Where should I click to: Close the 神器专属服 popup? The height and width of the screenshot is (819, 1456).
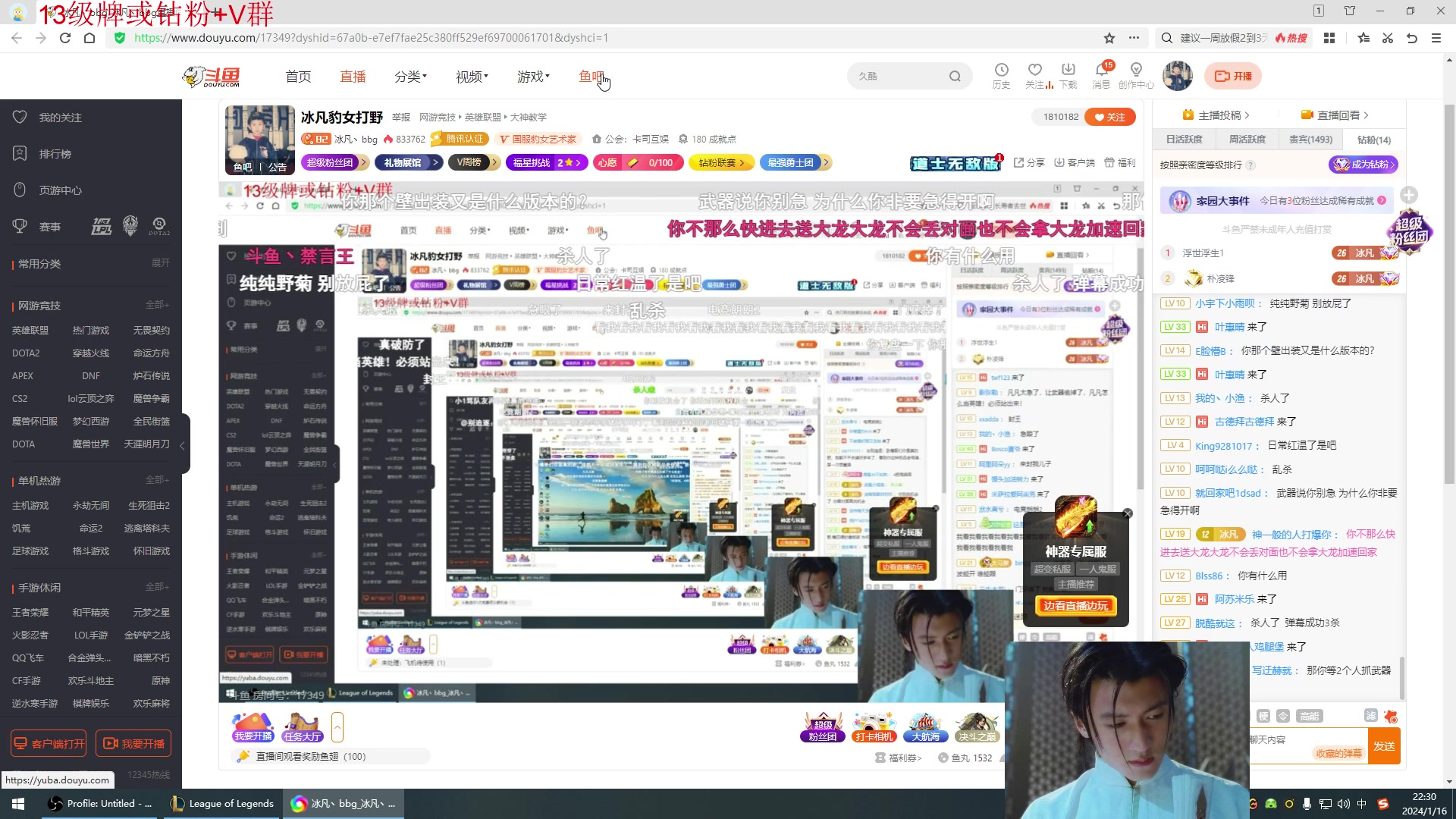pos(1128,513)
